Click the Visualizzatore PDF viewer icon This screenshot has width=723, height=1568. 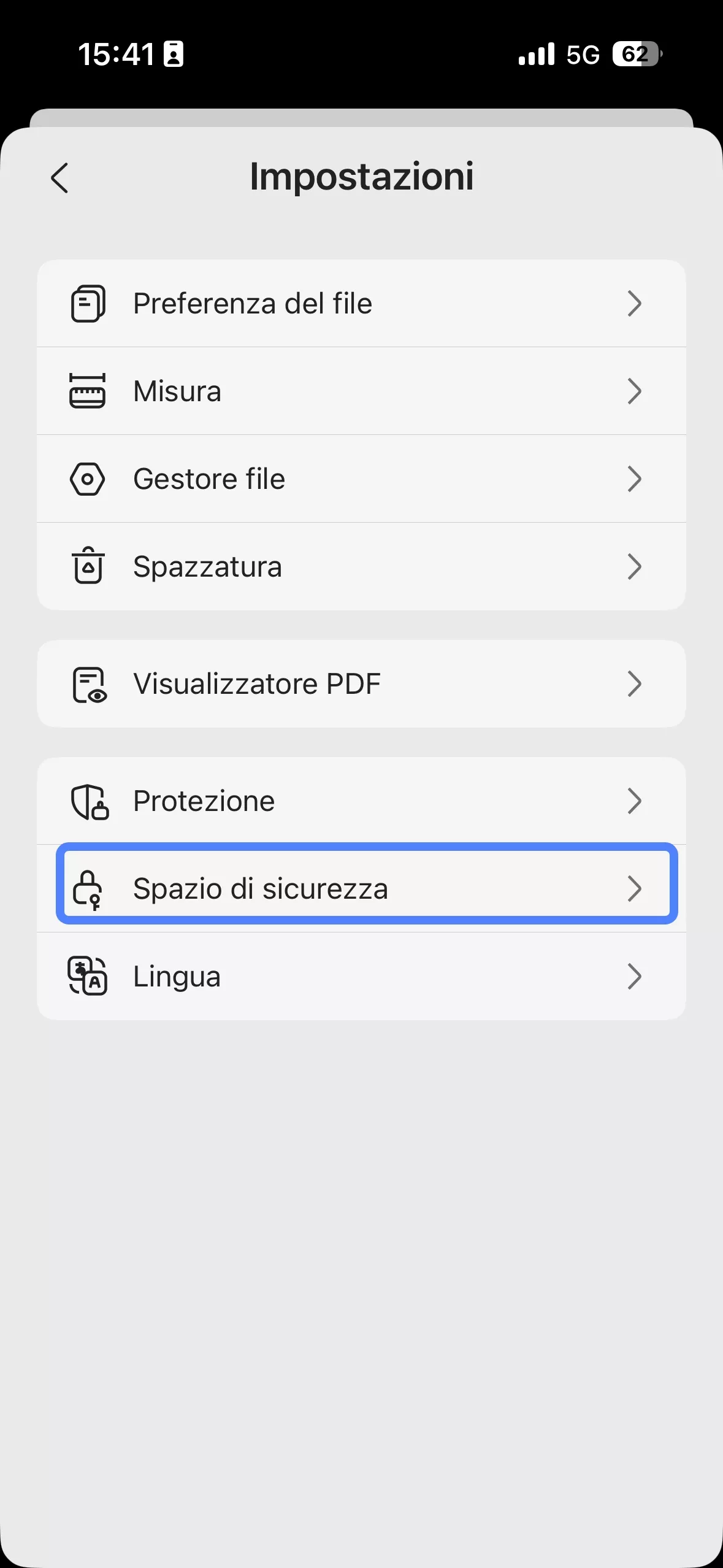pyautogui.click(x=88, y=683)
